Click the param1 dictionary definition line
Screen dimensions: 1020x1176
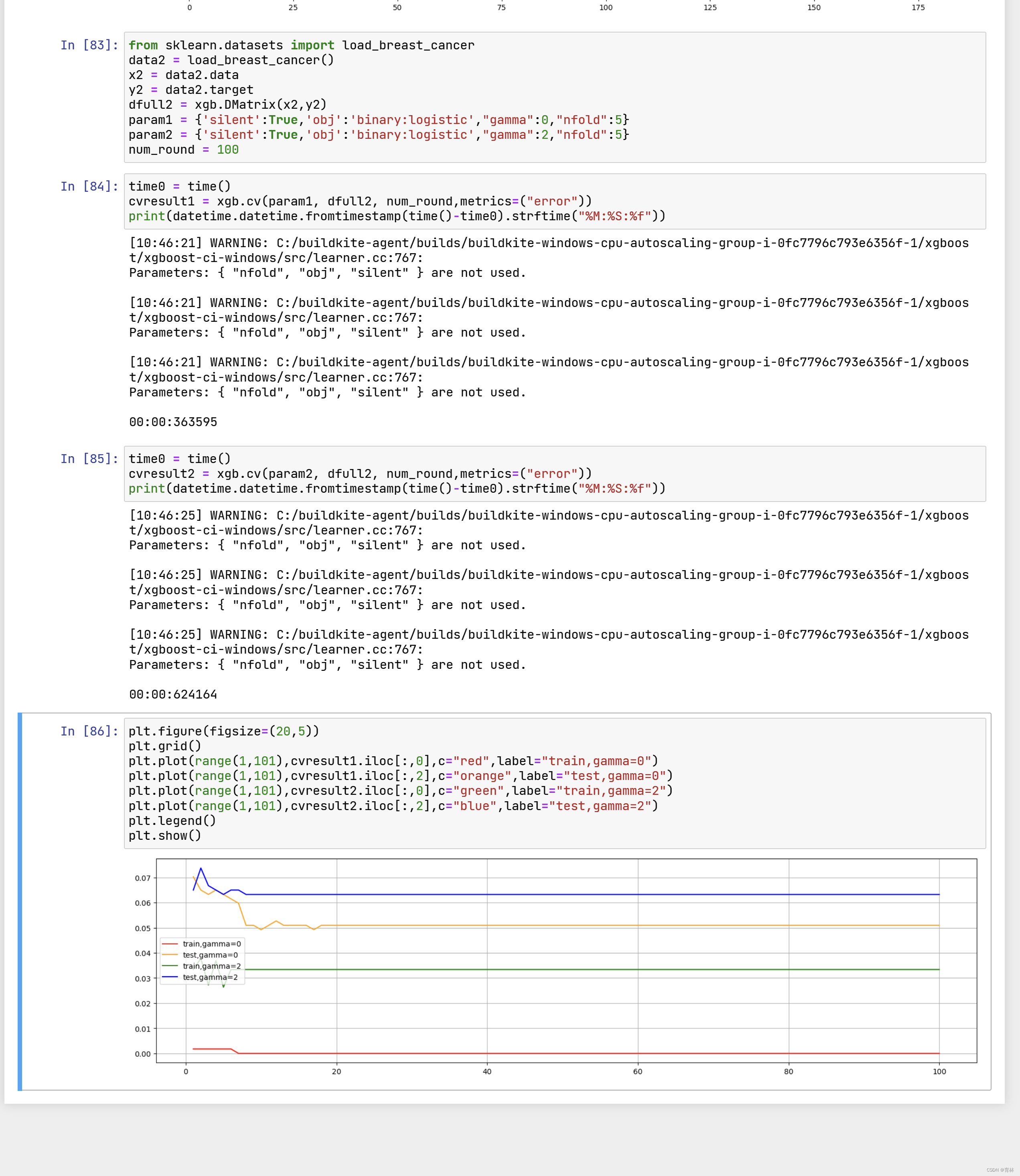pyautogui.click(x=379, y=120)
